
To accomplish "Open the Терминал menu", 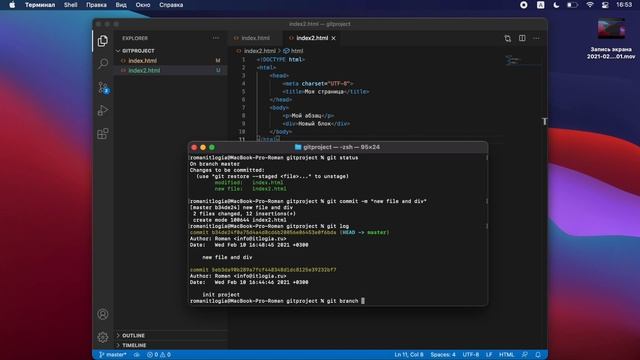I will 40,5.
